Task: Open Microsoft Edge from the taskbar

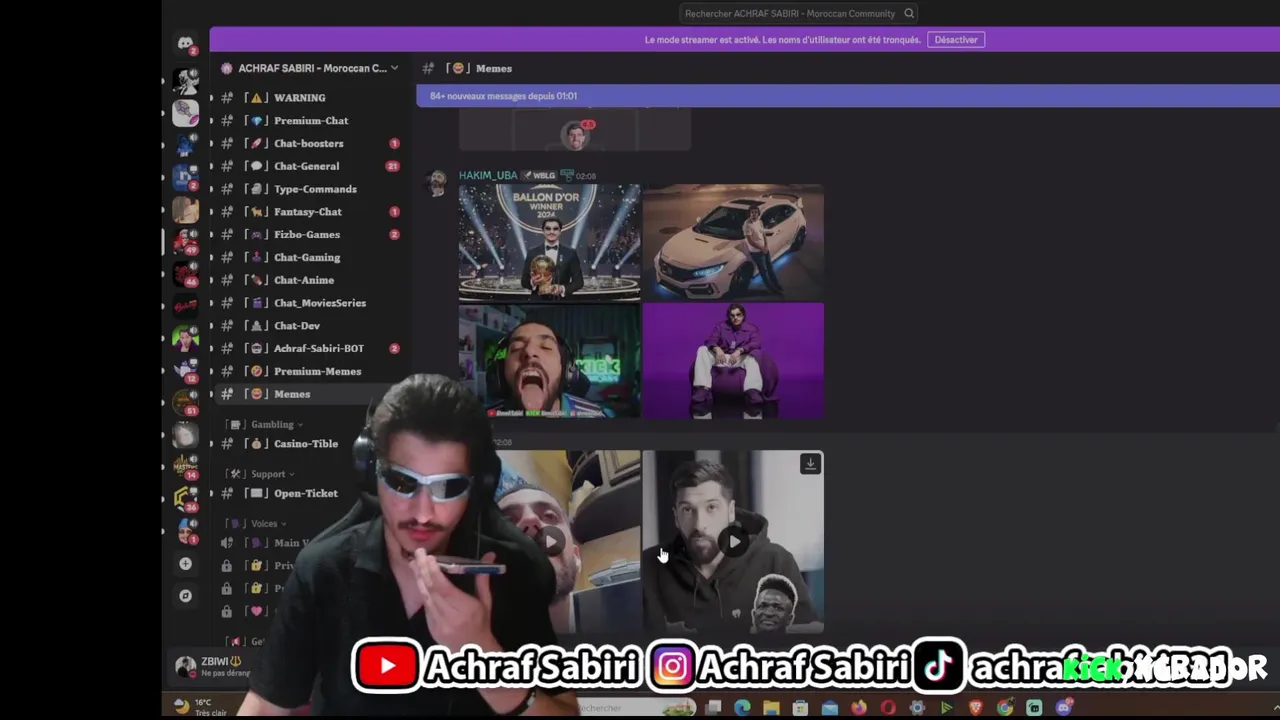Action: tap(742, 708)
